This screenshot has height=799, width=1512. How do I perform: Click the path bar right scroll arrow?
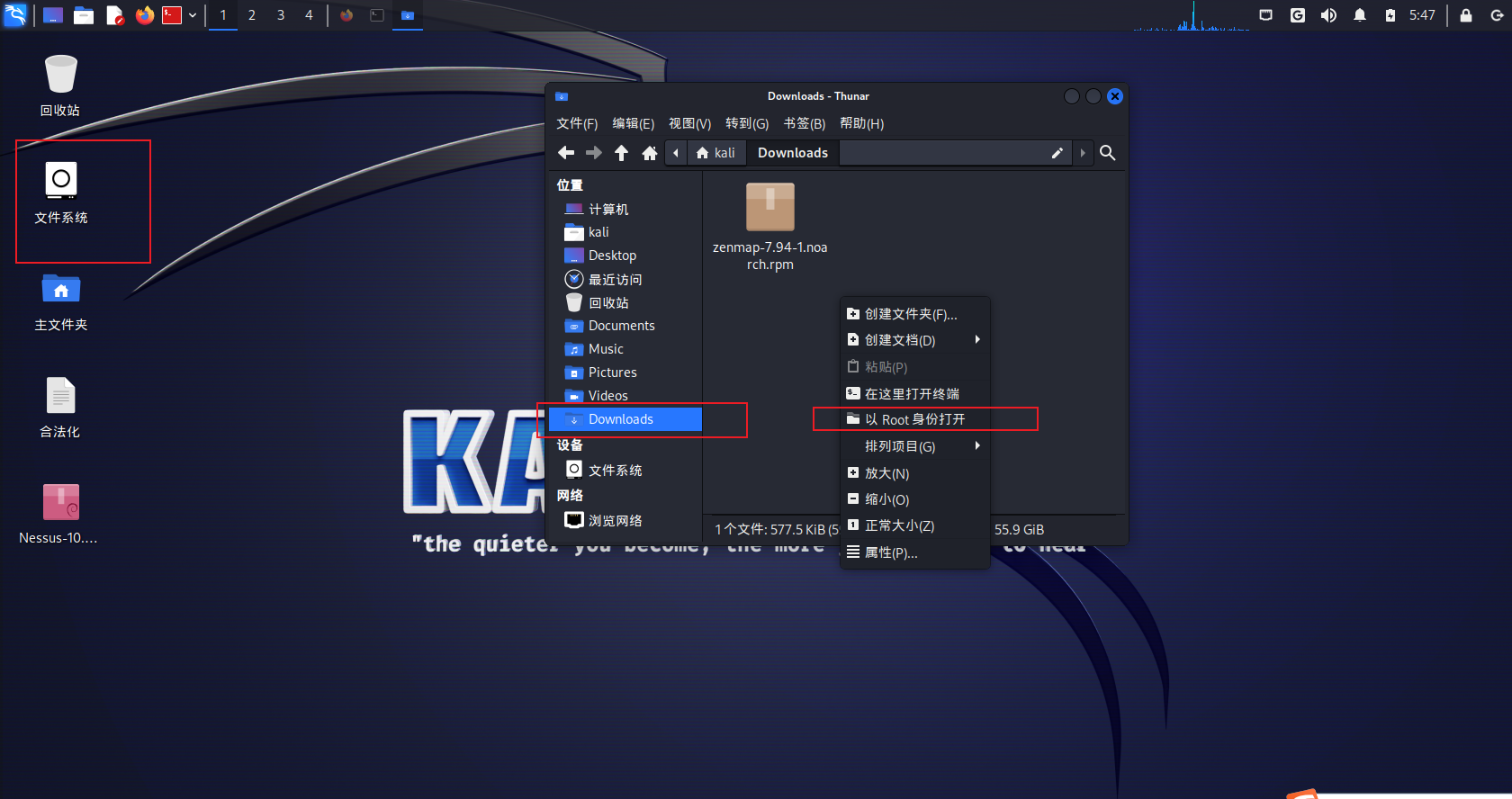click(1083, 153)
